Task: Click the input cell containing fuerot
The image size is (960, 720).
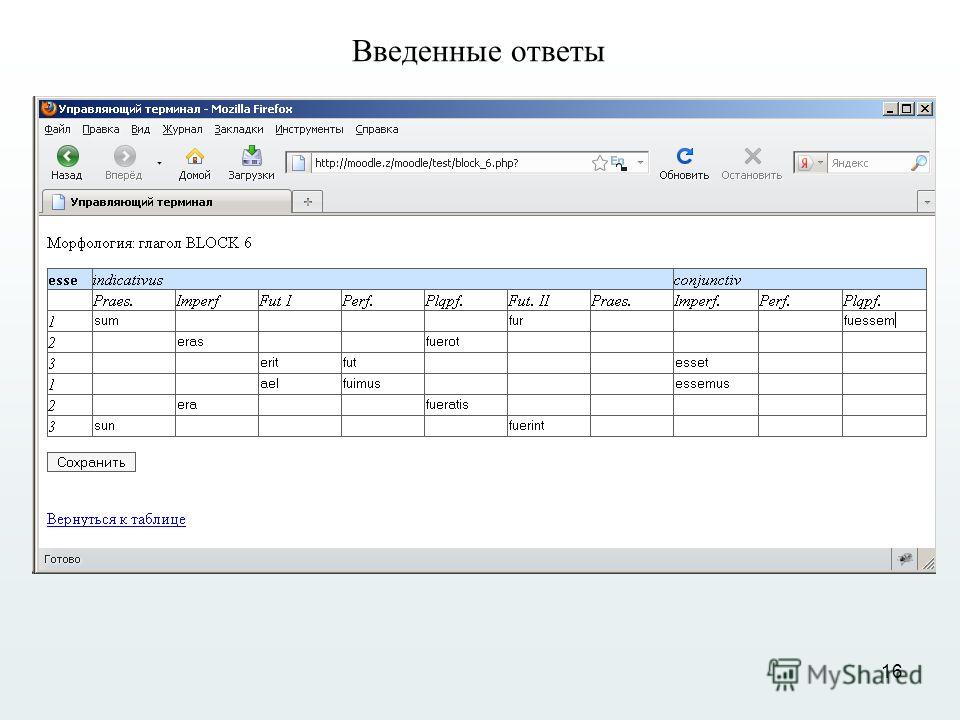Action: [465, 342]
